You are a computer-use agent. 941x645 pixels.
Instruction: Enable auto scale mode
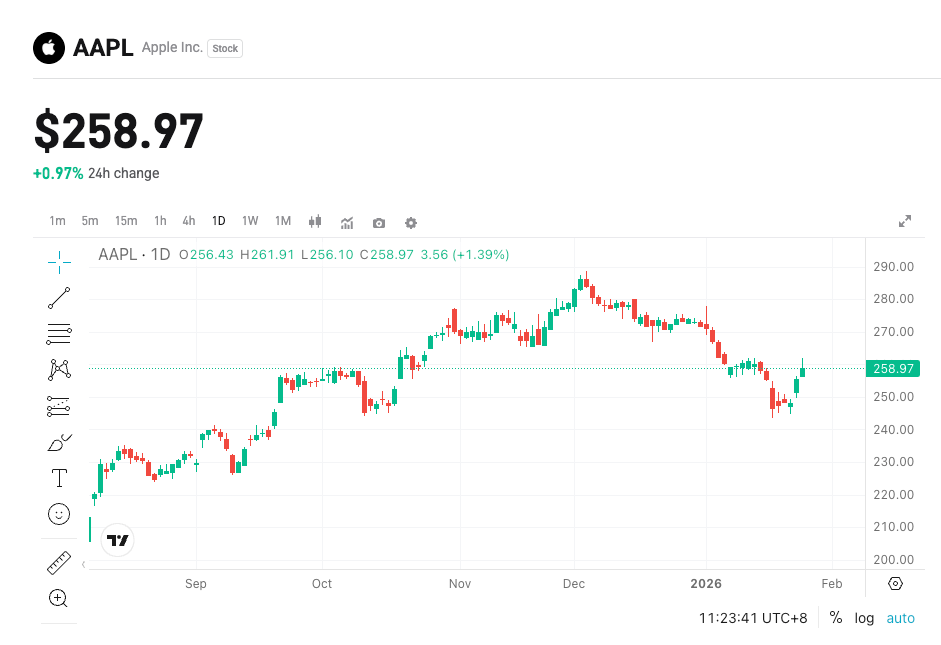click(x=900, y=618)
